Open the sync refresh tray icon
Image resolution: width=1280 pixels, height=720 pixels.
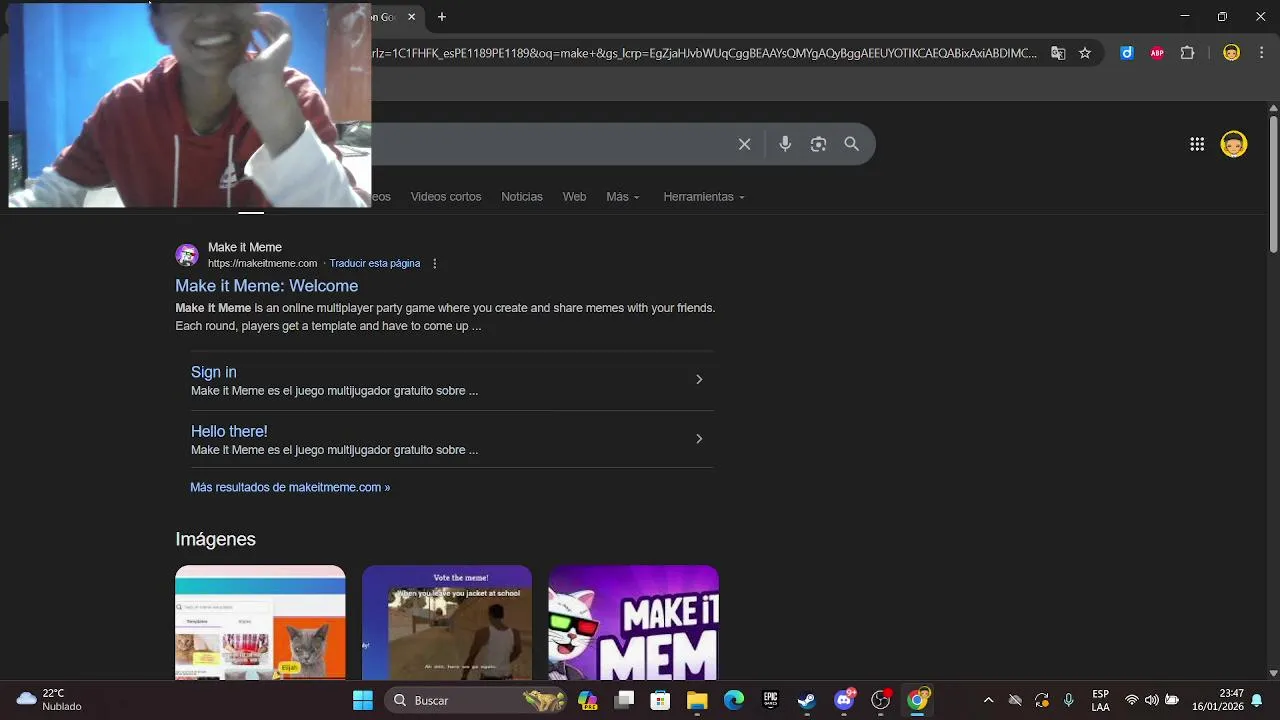[1042, 700]
